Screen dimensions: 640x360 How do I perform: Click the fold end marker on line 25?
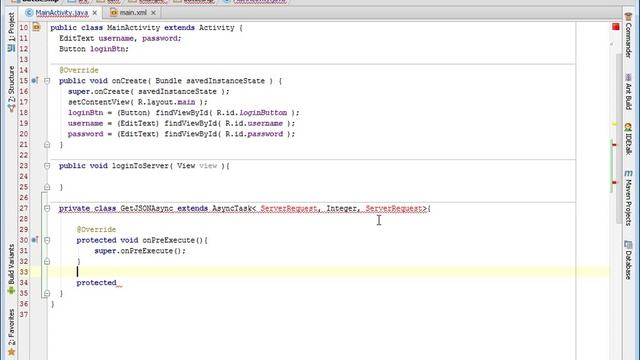[x=47, y=187]
